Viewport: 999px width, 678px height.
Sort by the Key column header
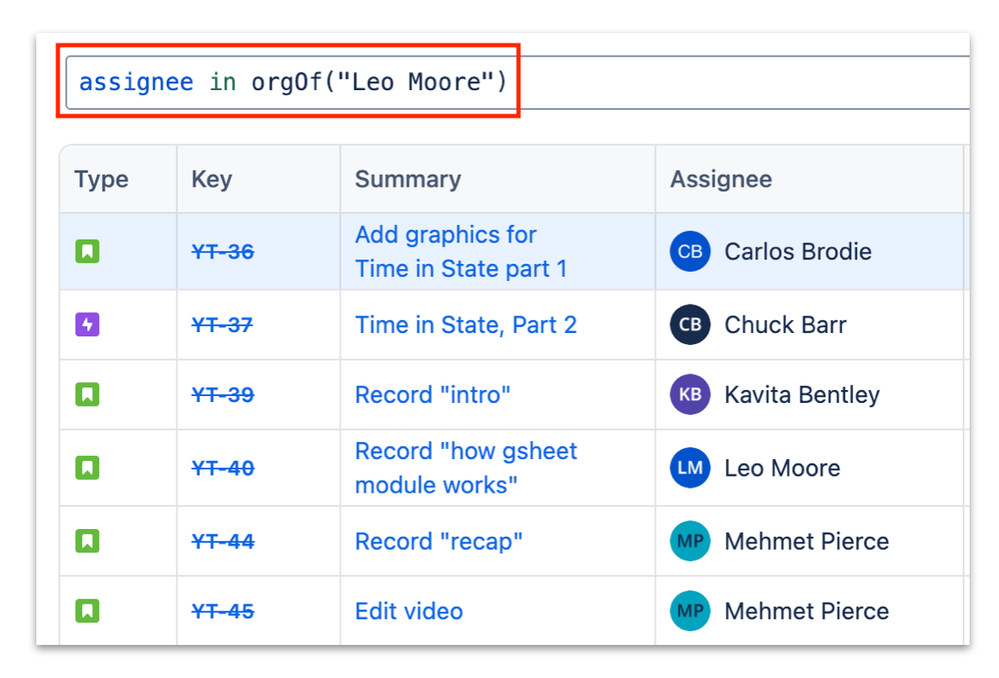coord(212,179)
